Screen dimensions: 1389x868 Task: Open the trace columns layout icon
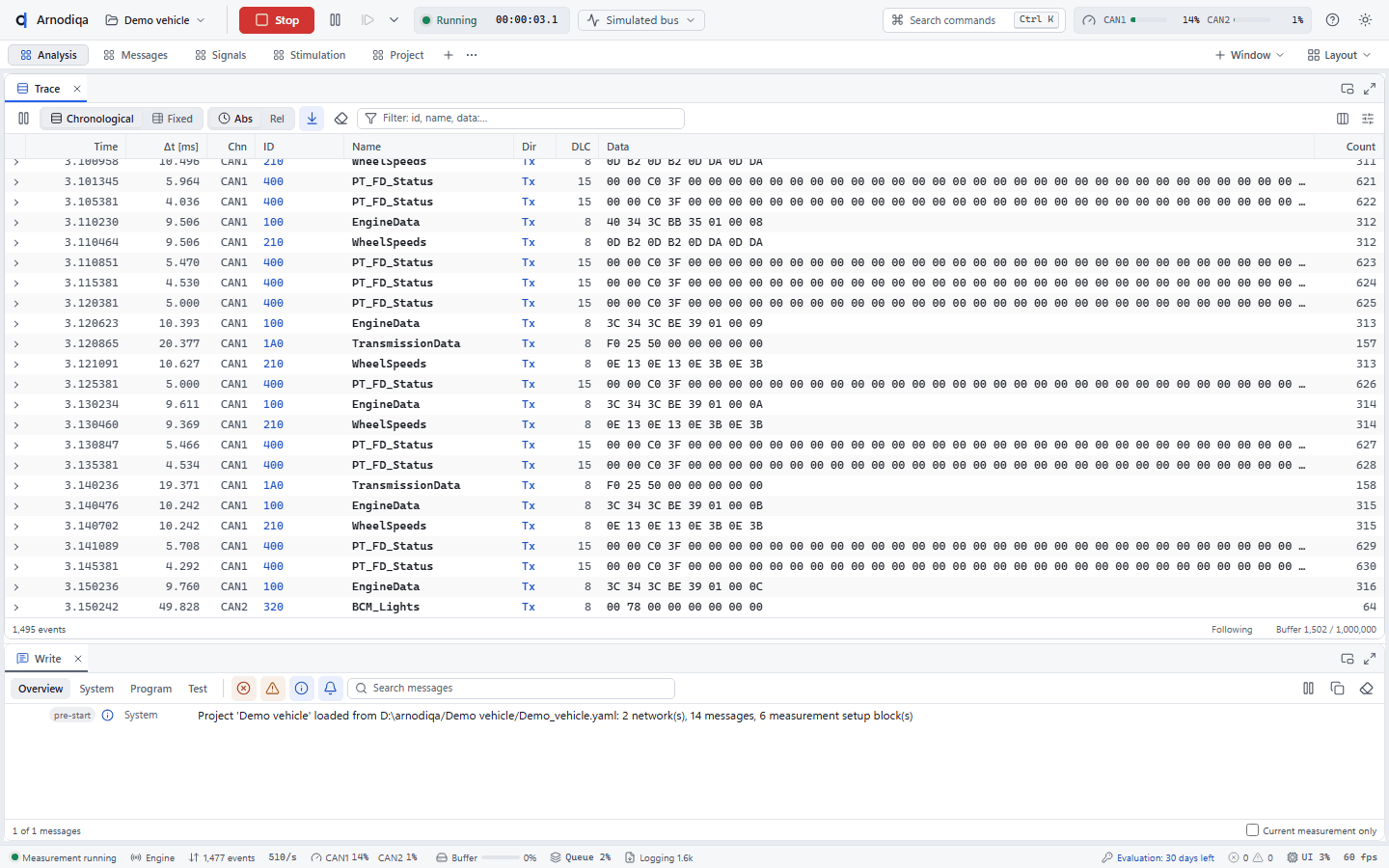1343,119
